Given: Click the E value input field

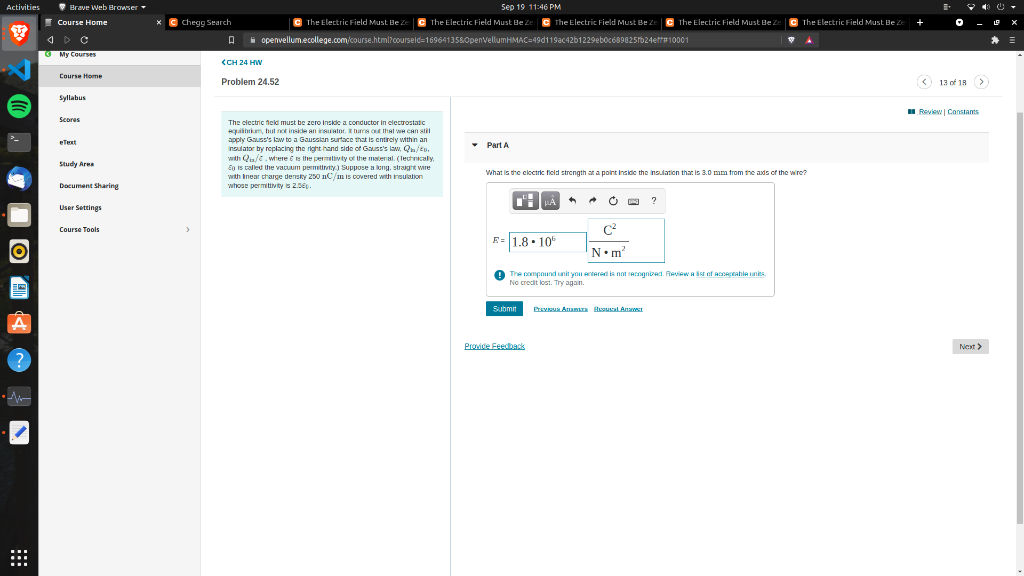Looking at the screenshot, I should click(x=547, y=242).
